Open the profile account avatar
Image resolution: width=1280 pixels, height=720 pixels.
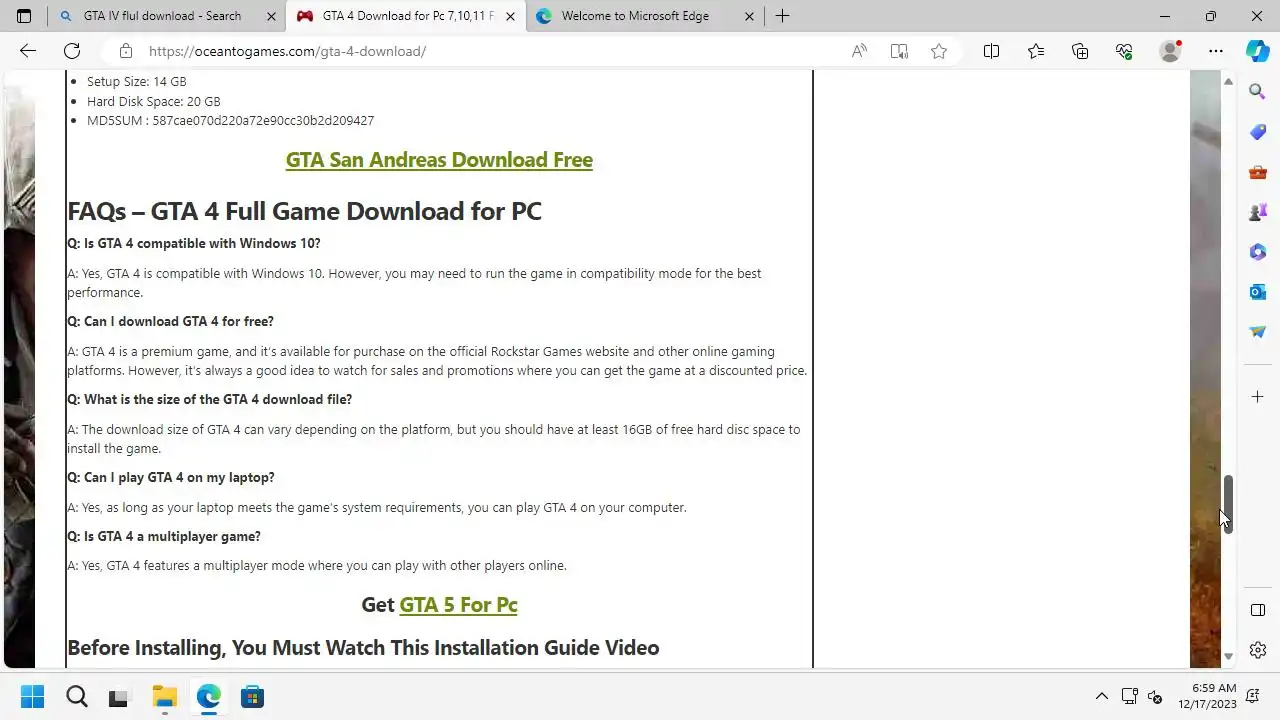pos(1169,51)
